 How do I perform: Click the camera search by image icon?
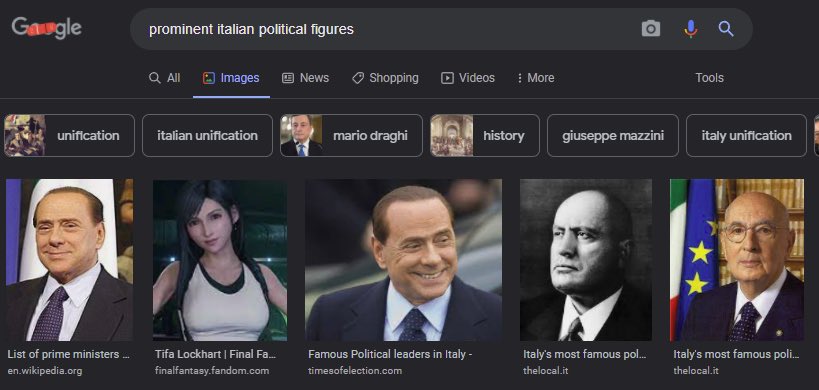tap(650, 29)
